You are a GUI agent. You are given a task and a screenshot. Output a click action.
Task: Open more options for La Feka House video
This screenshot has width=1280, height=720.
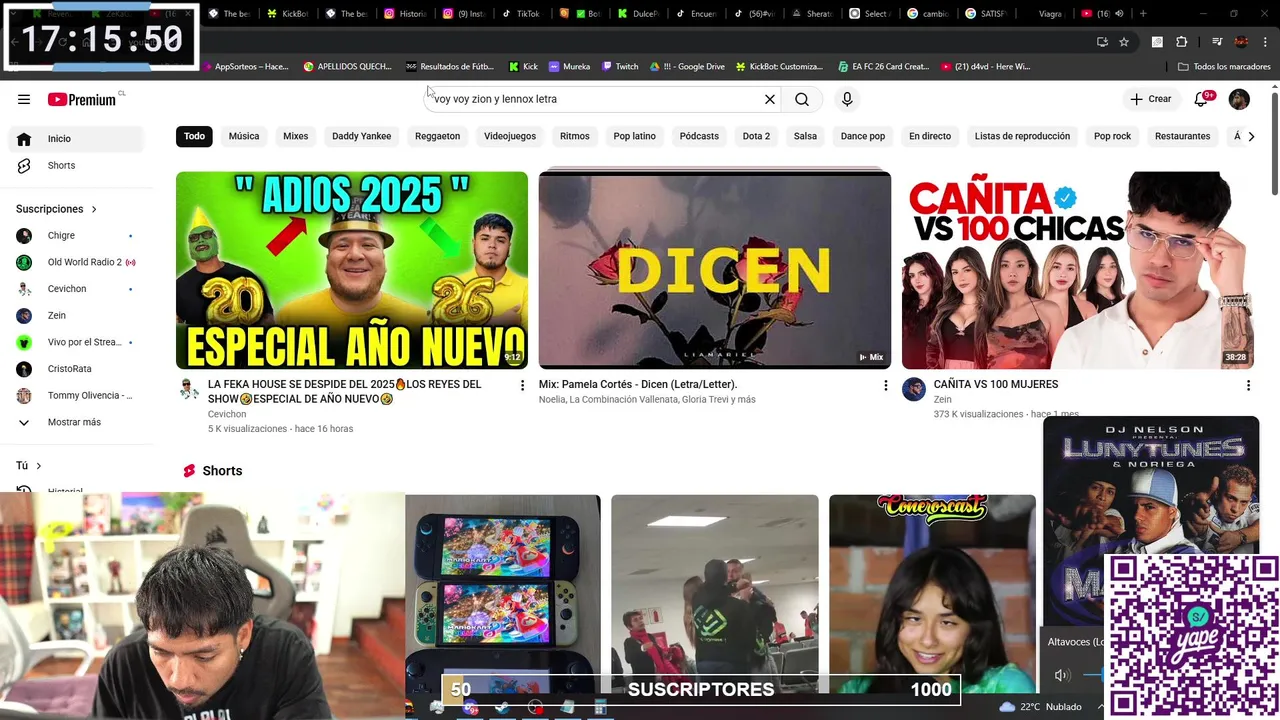click(x=522, y=385)
